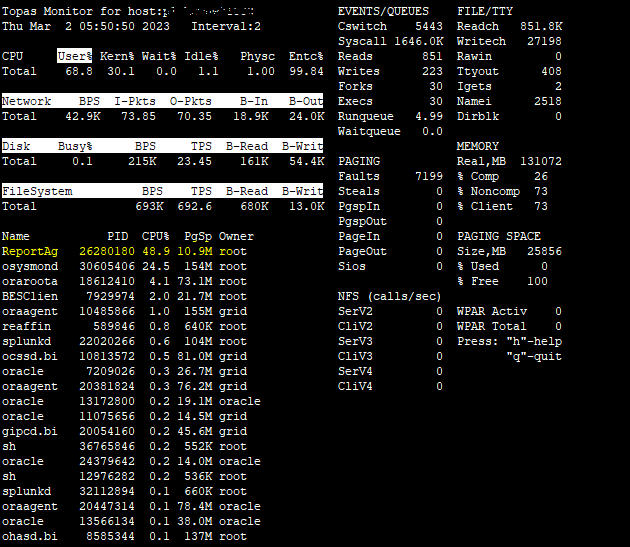Click the highlighted User% column header
This screenshot has width=630, height=547.
(75, 56)
